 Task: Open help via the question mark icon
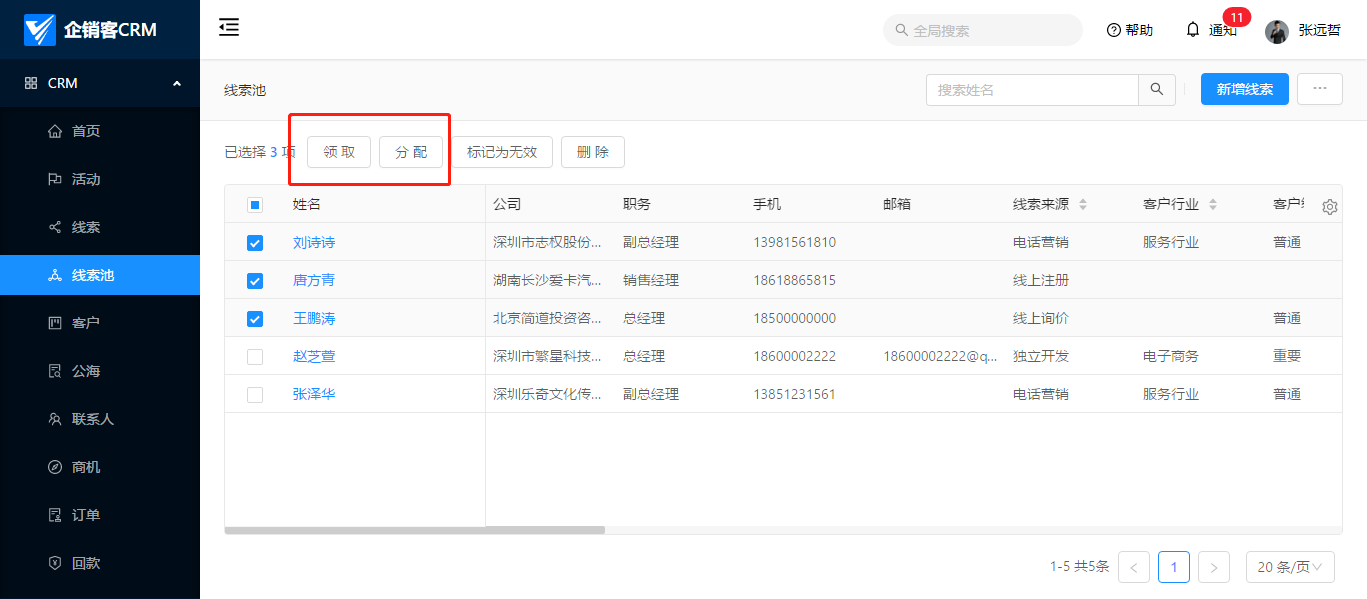click(1113, 30)
